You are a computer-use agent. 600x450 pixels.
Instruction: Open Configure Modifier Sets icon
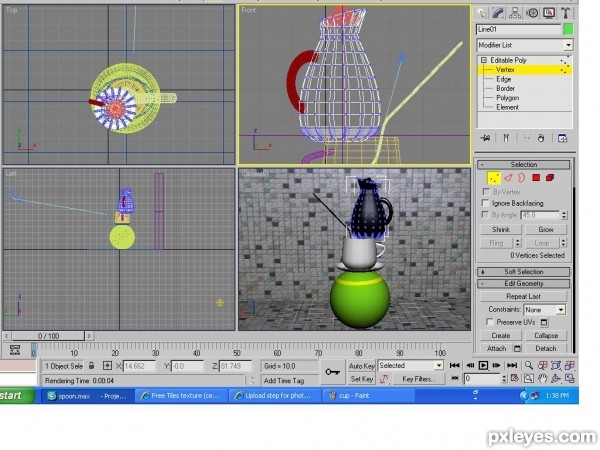click(x=562, y=138)
